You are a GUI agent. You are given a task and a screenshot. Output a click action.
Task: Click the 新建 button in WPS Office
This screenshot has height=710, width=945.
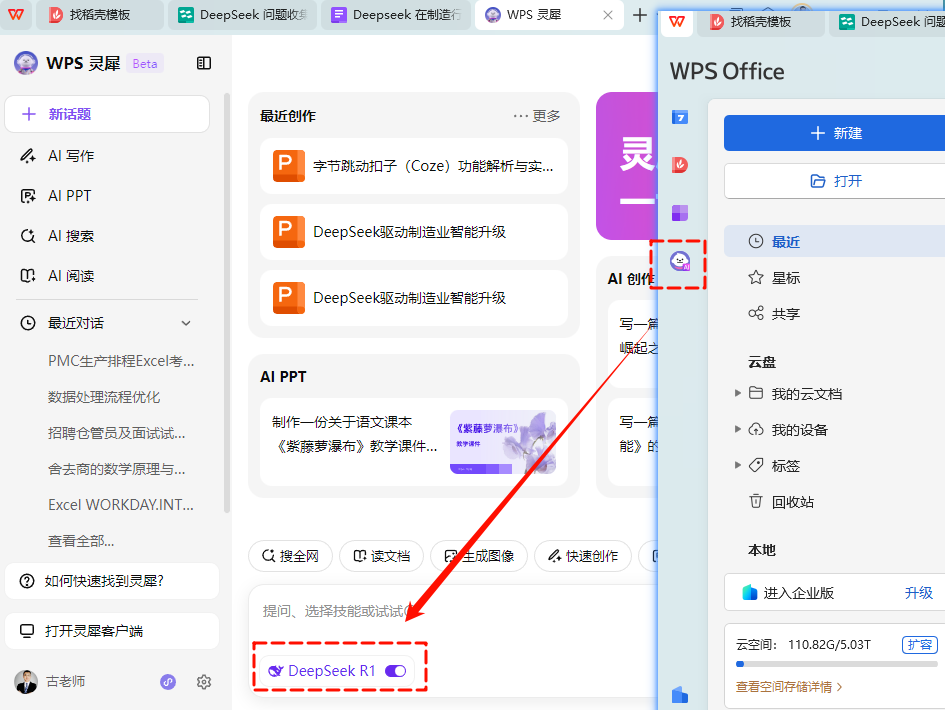(835, 133)
